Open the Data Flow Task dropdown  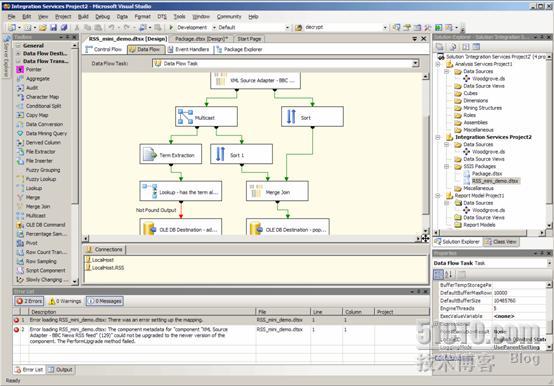click(x=416, y=63)
